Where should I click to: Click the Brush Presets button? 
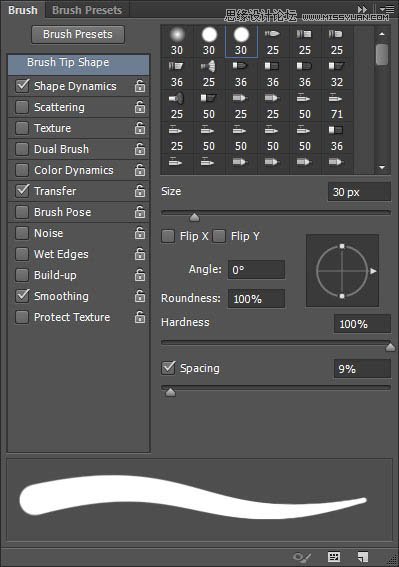78,35
